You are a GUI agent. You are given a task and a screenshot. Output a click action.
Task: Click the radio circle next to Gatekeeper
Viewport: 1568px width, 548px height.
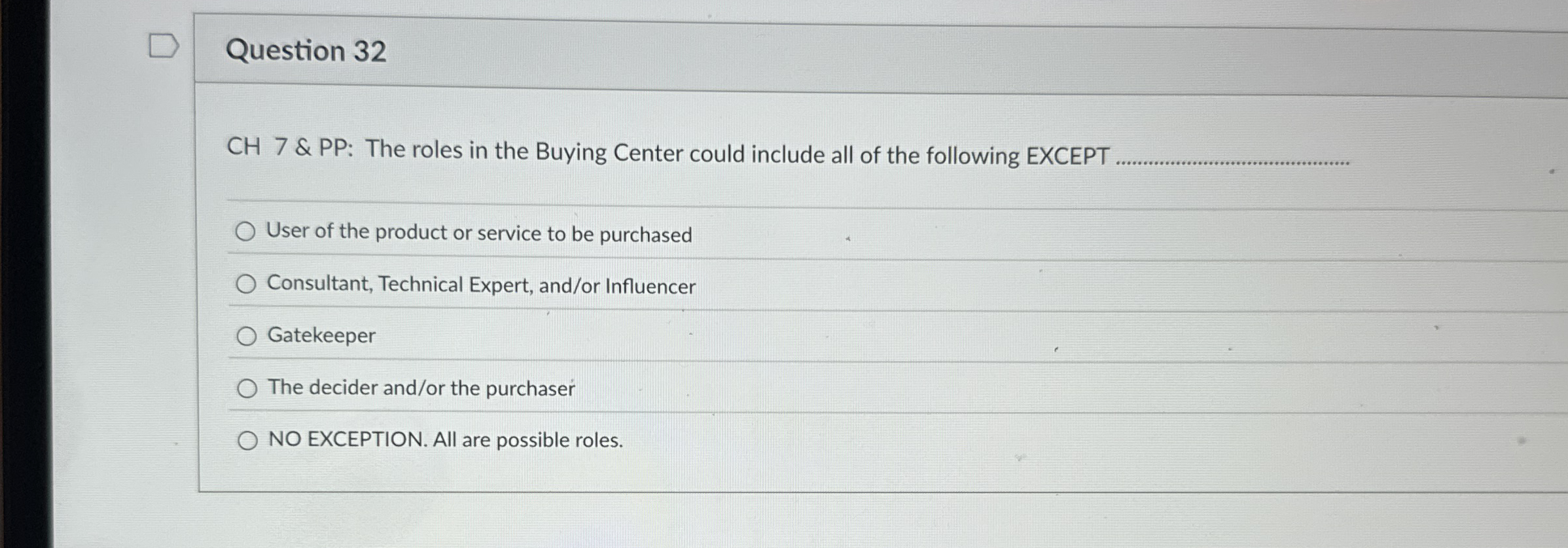247,335
